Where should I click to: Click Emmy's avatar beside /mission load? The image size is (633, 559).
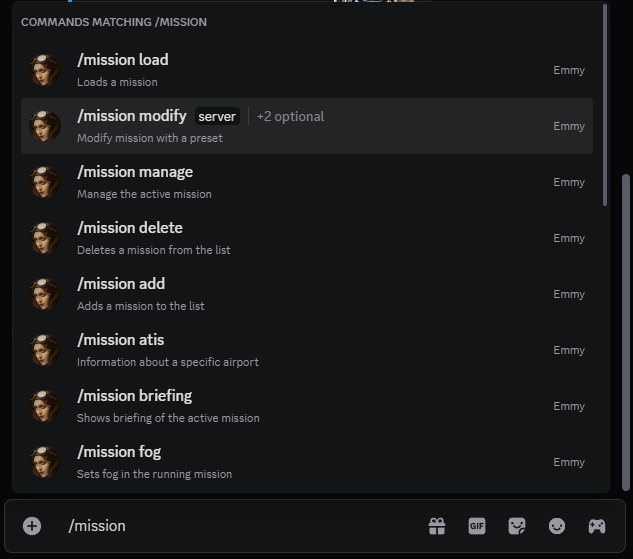click(x=46, y=70)
